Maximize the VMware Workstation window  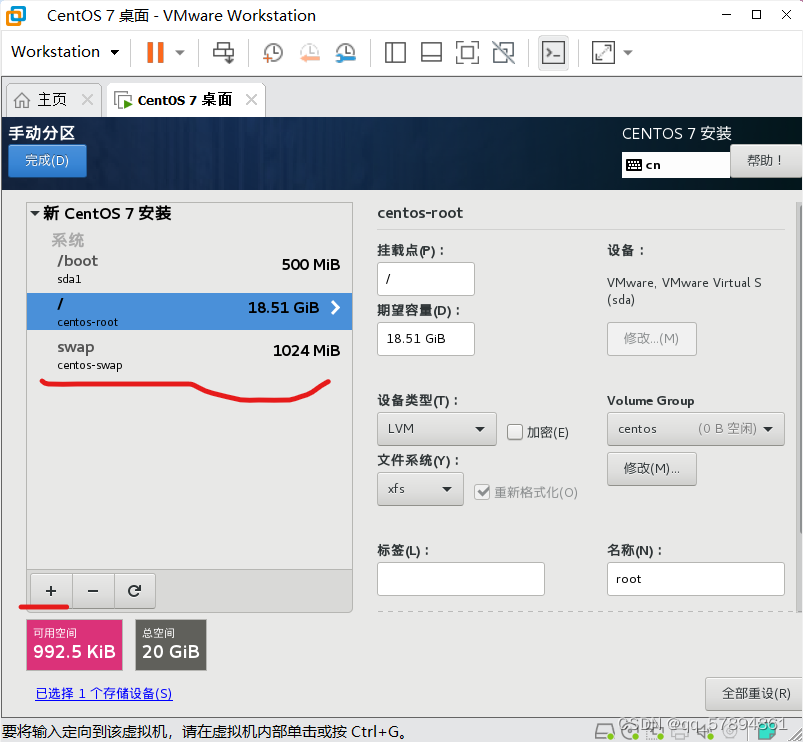756,15
